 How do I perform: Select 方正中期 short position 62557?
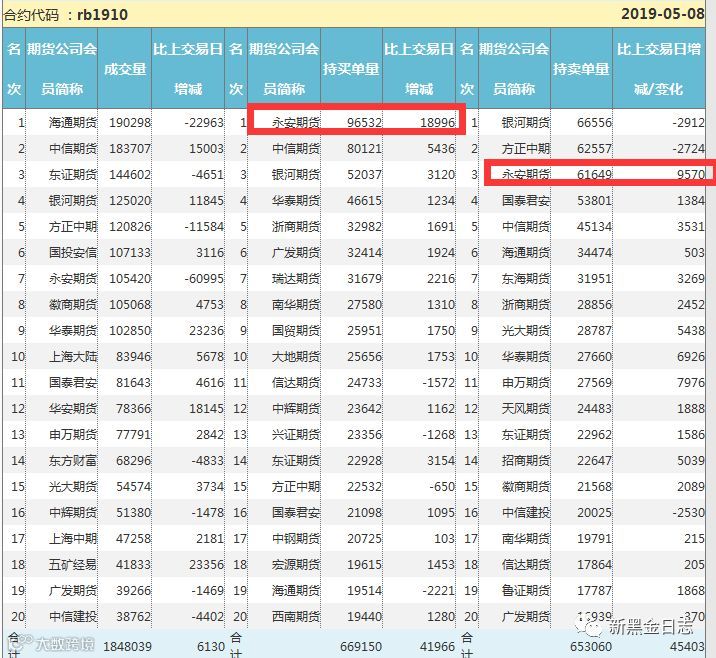point(594,148)
